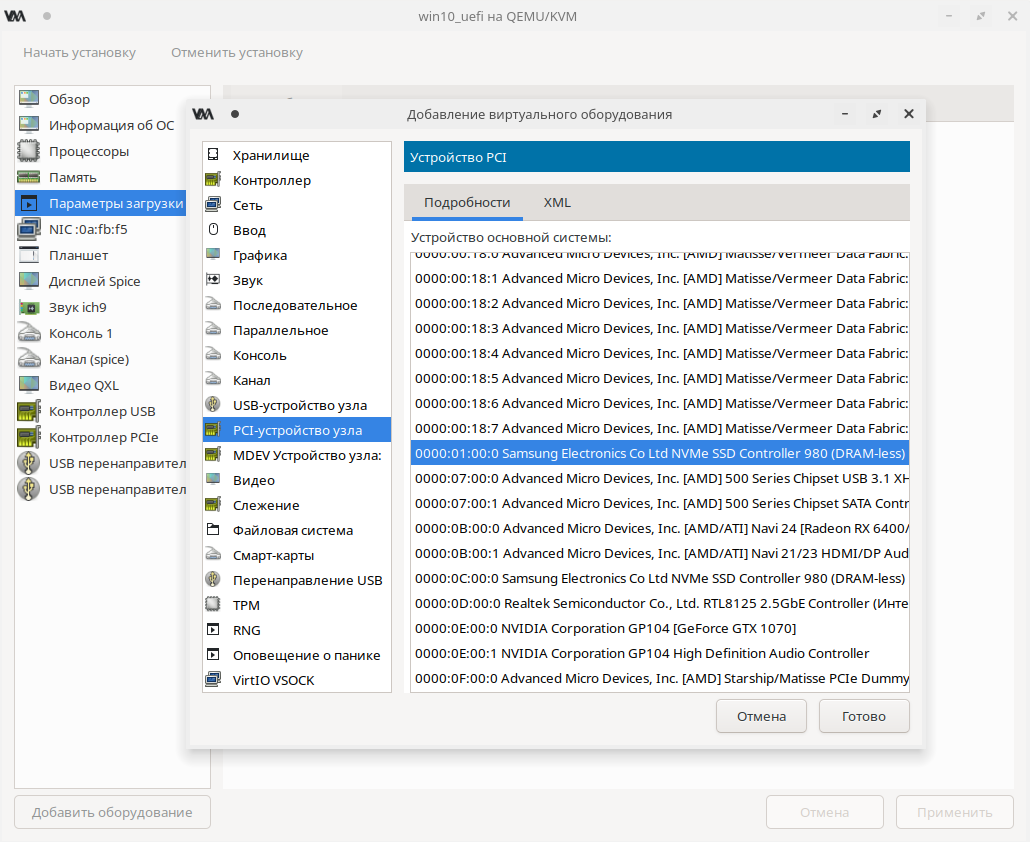Select the Звук sound icon
The height and width of the screenshot is (842, 1030).
click(213, 279)
